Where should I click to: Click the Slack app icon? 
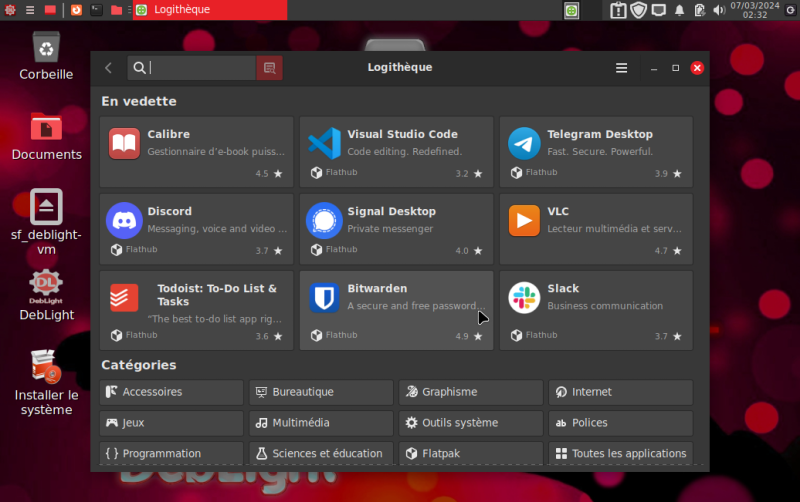point(524,297)
